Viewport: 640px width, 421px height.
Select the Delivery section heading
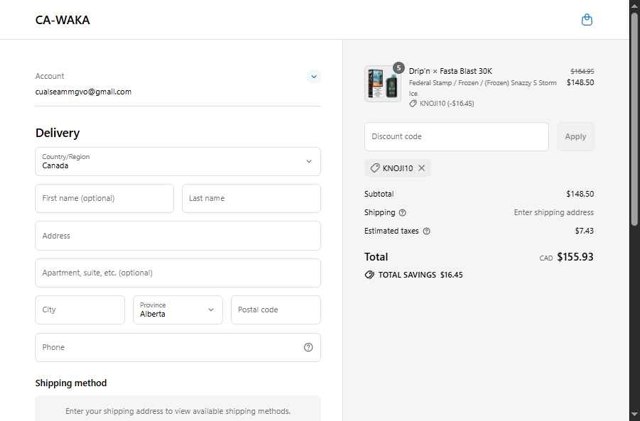click(58, 133)
